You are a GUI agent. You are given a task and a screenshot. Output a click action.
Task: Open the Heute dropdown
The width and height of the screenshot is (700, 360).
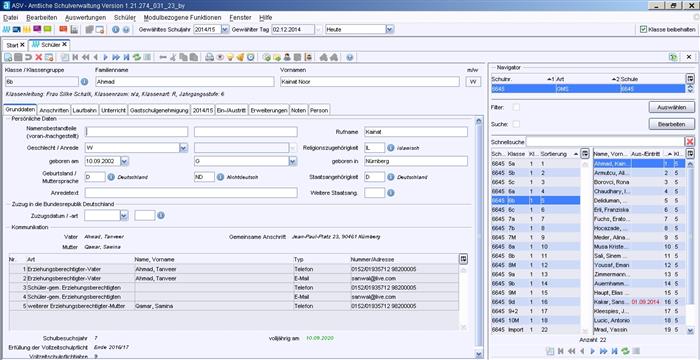click(x=390, y=29)
